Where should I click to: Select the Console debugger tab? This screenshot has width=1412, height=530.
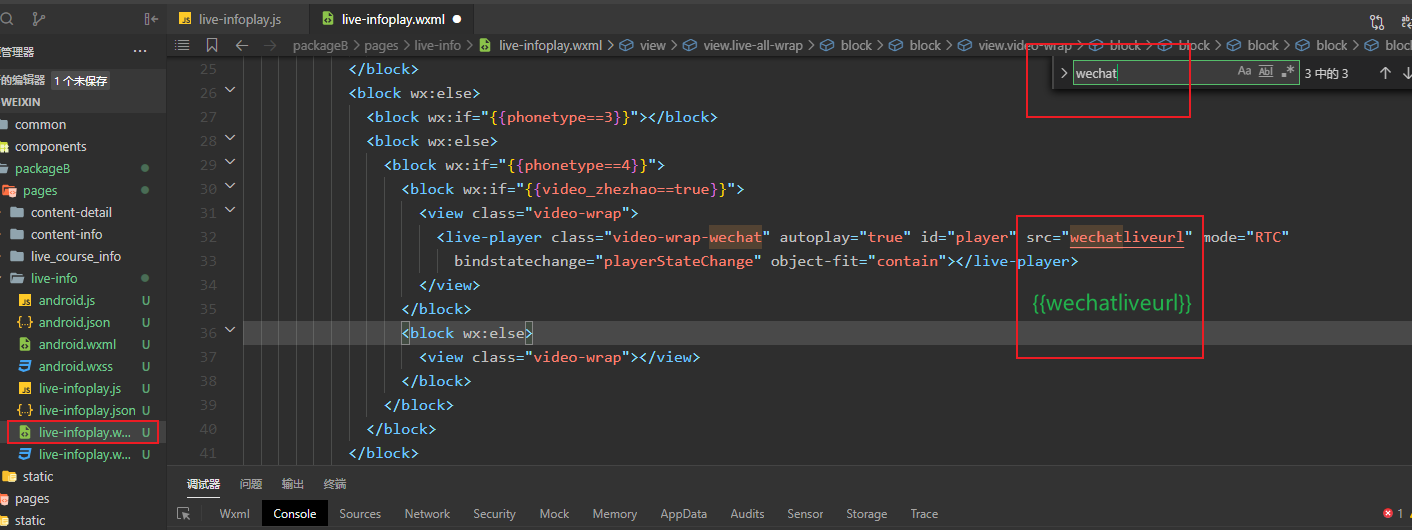pos(295,514)
